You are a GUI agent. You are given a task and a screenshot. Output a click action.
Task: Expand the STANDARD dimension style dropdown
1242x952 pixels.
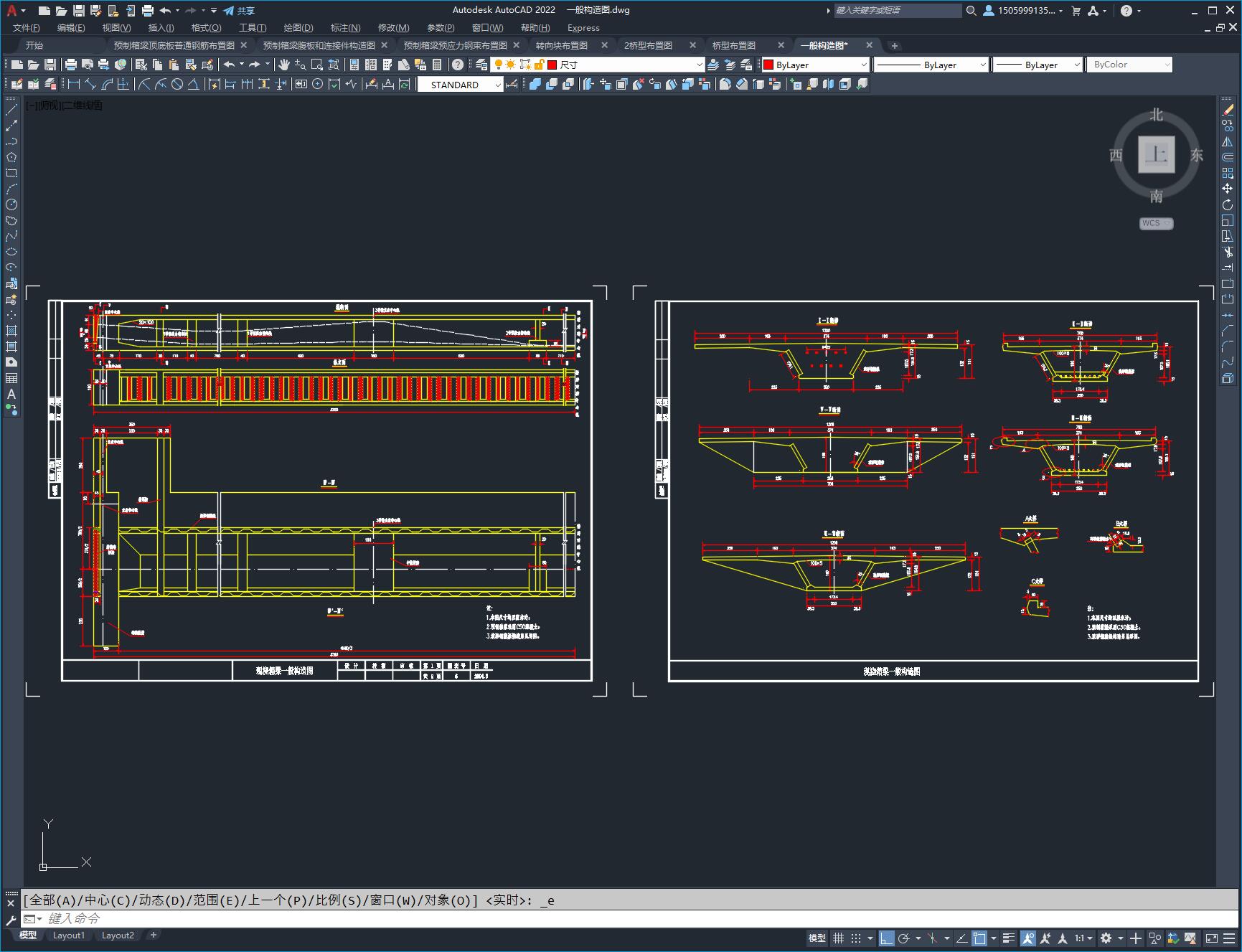(498, 85)
